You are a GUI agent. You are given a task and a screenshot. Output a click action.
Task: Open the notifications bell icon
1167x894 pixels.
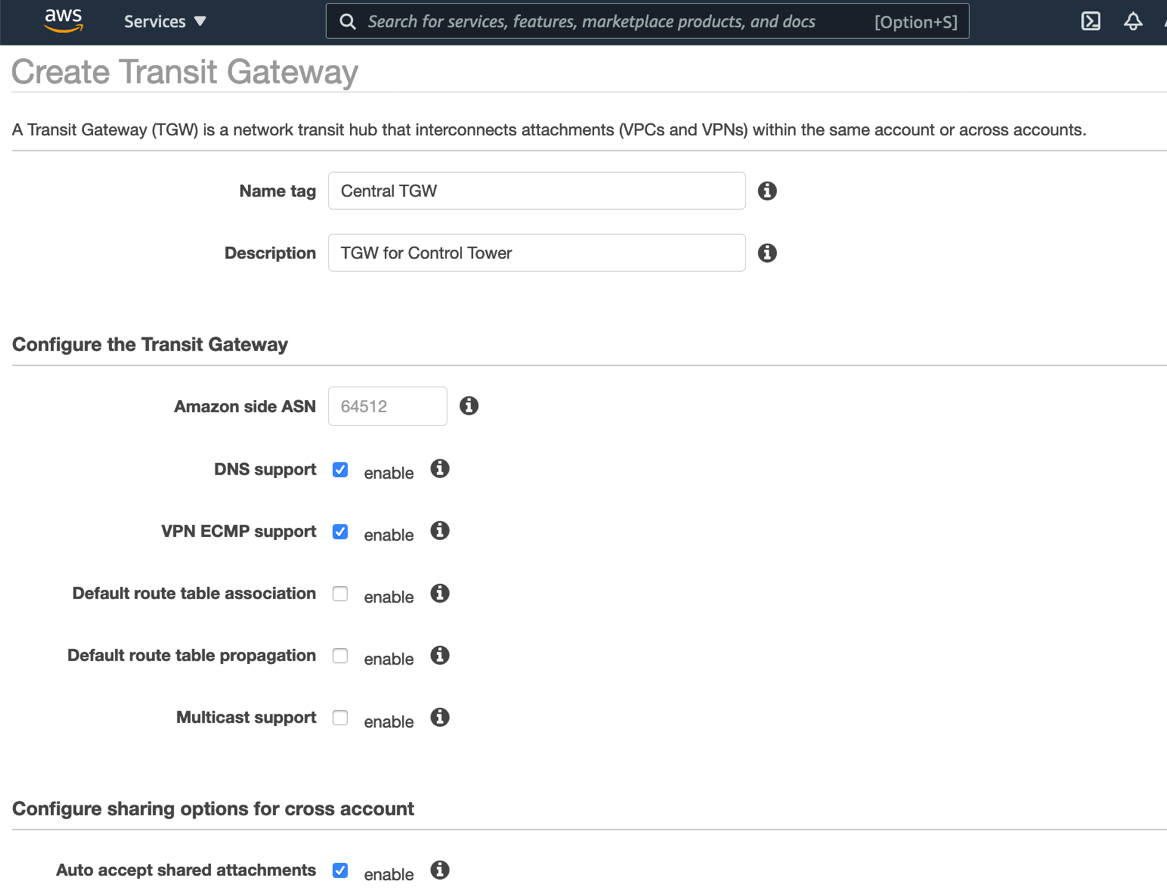point(1133,20)
